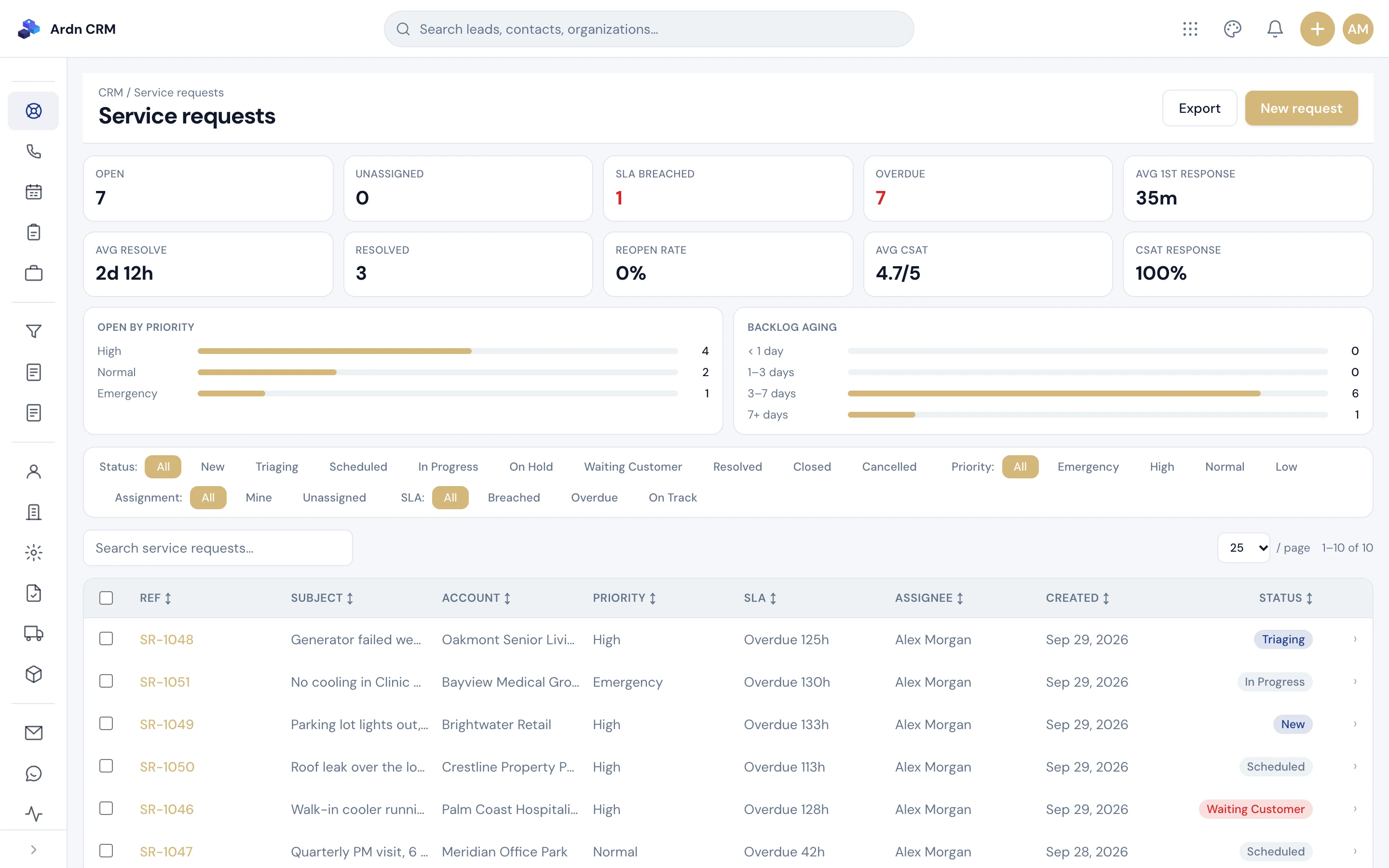Filter status by In Progress

click(448, 467)
